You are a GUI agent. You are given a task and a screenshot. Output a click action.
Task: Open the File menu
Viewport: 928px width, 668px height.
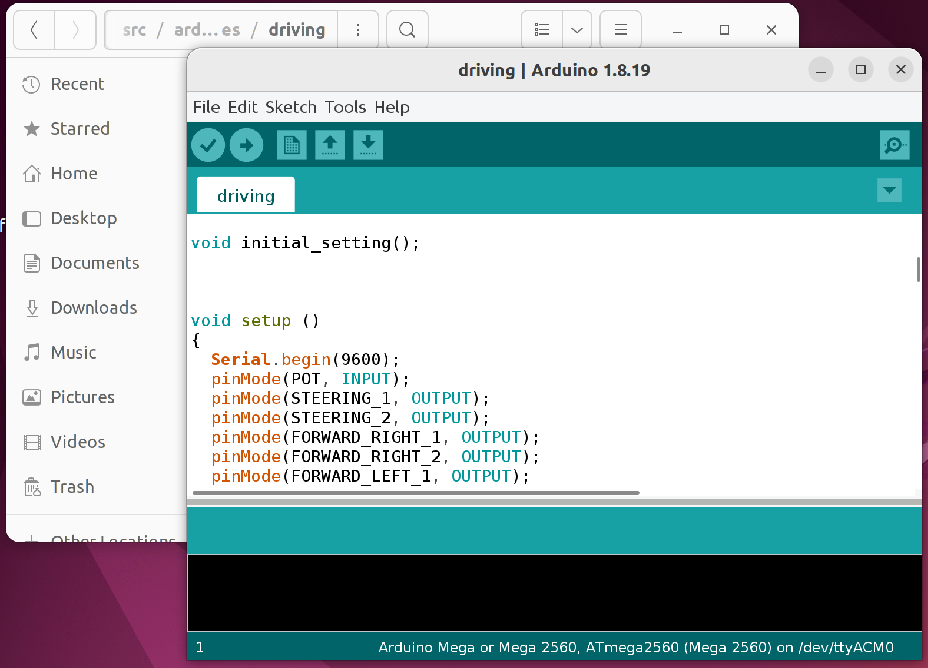[x=206, y=107]
